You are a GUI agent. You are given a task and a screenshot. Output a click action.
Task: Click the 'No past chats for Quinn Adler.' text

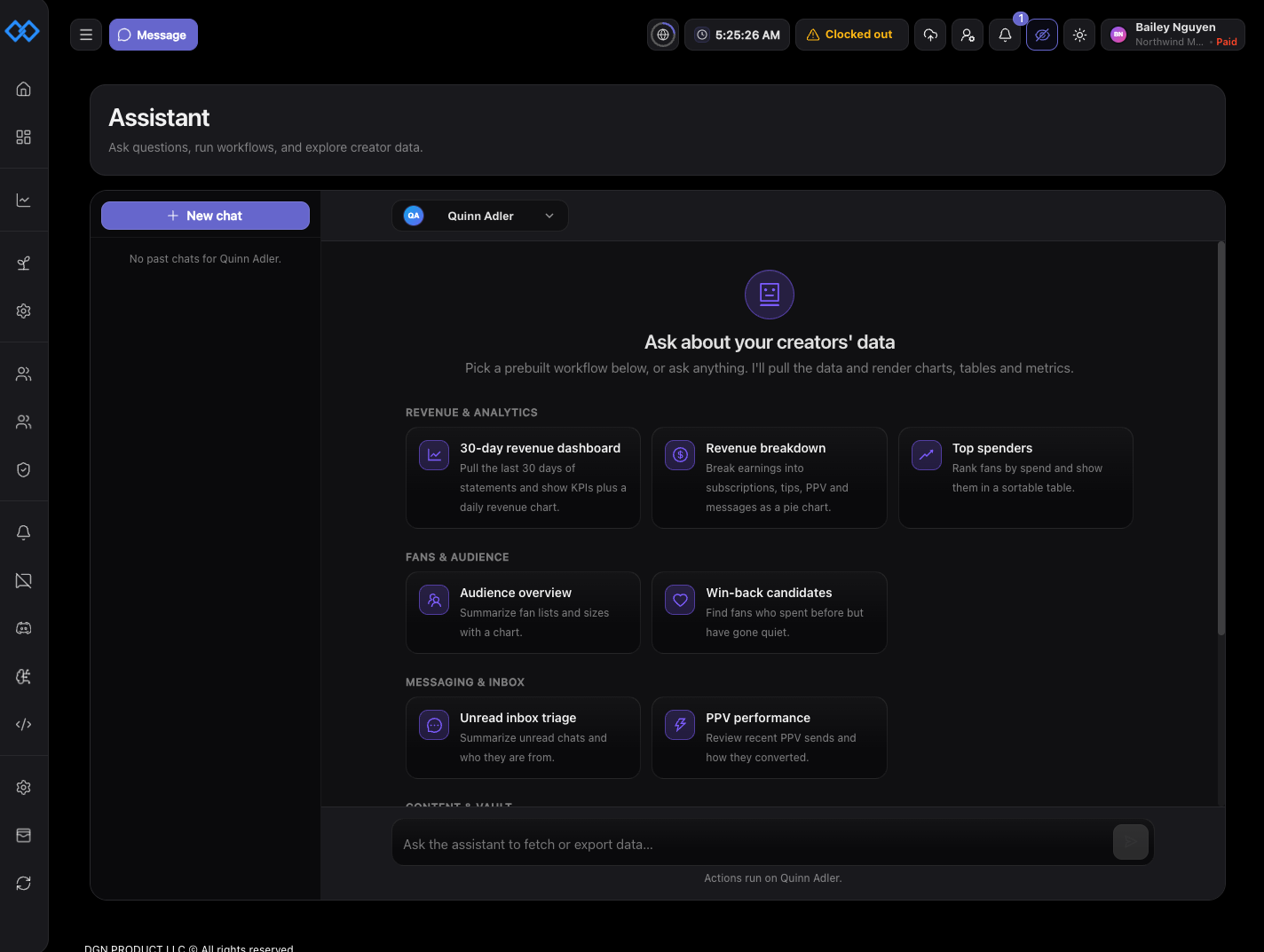[205, 259]
